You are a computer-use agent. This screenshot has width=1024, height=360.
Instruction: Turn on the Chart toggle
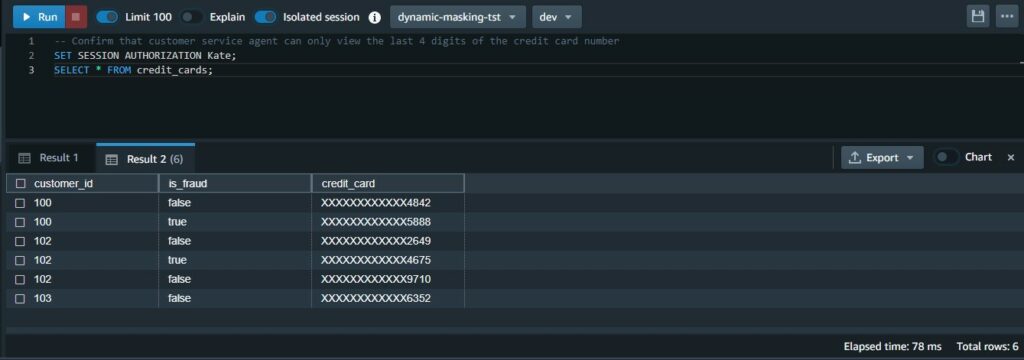point(947,157)
